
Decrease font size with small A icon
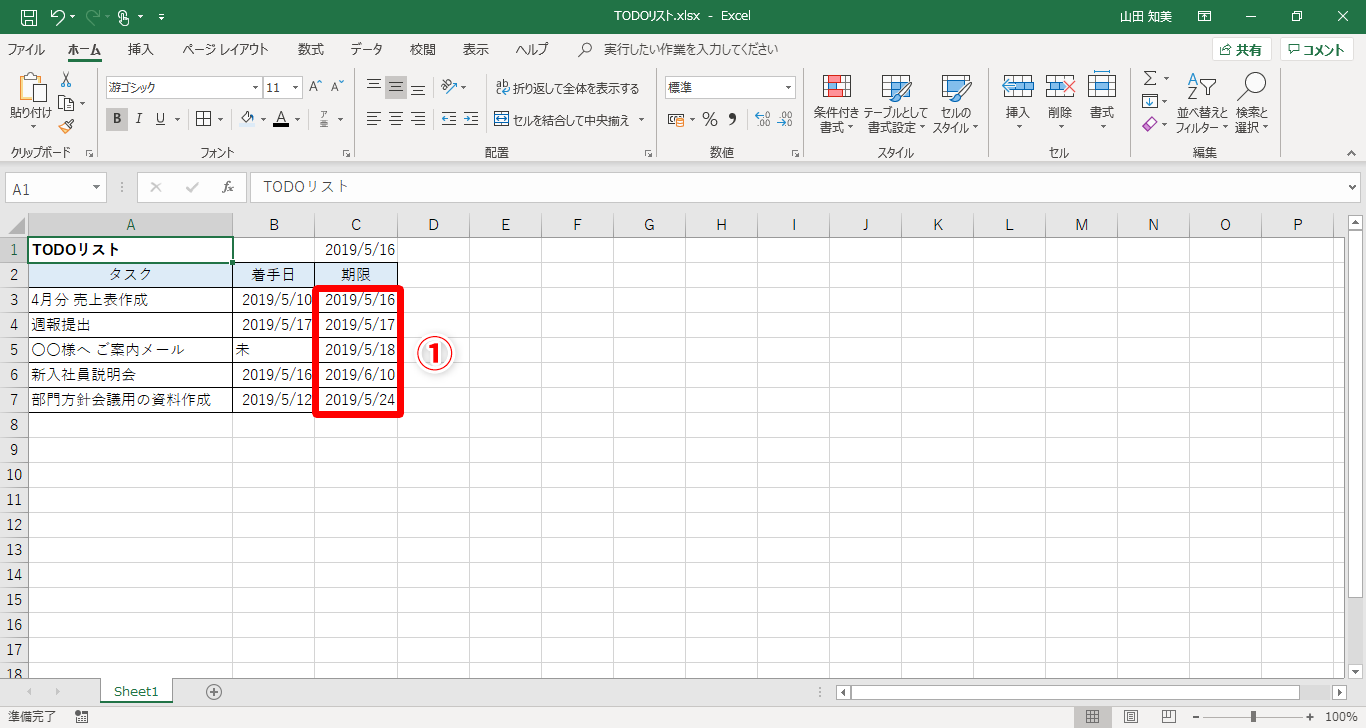[338, 87]
